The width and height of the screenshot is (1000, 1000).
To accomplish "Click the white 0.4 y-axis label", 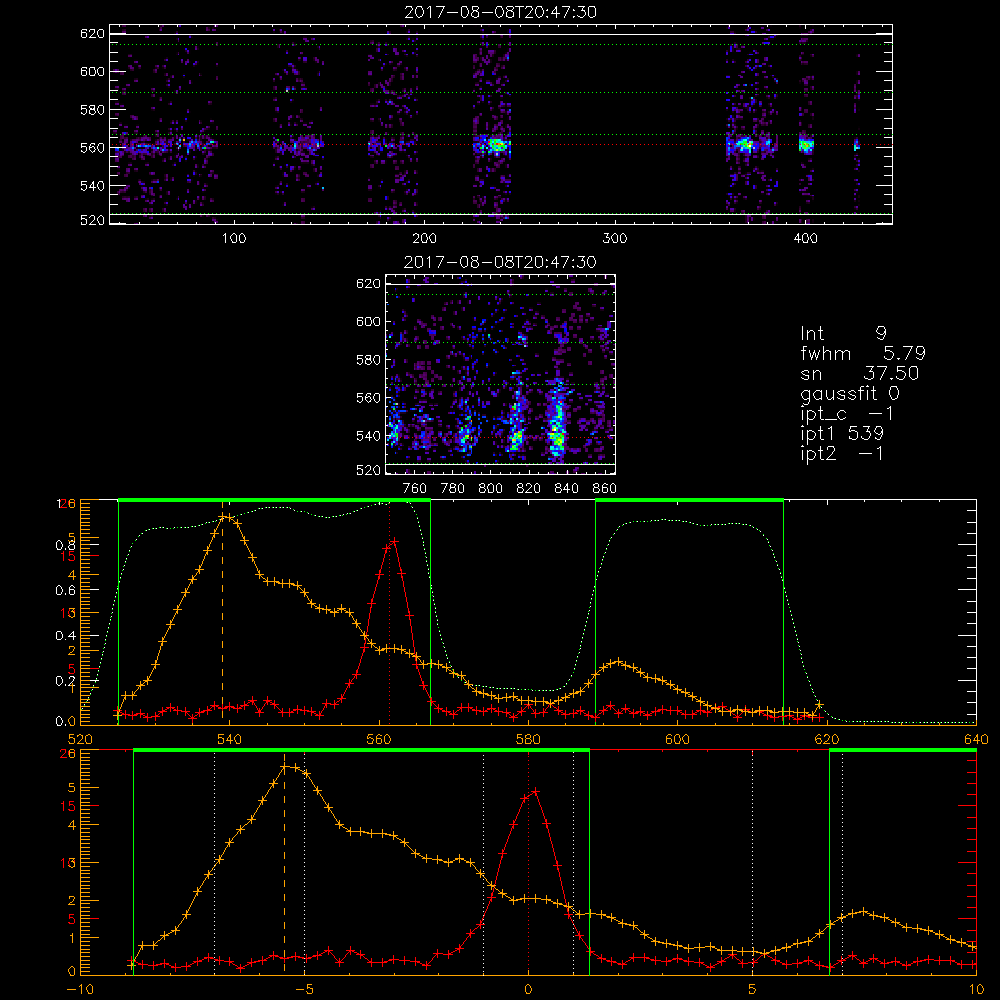I will point(65,635).
